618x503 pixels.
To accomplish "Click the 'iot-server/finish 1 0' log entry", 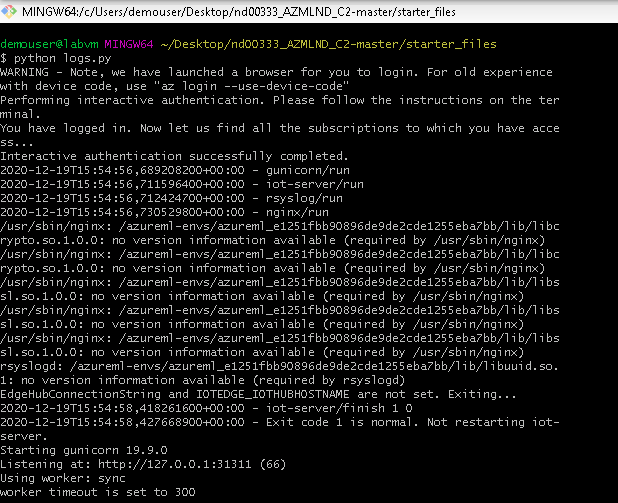I will [206, 408].
